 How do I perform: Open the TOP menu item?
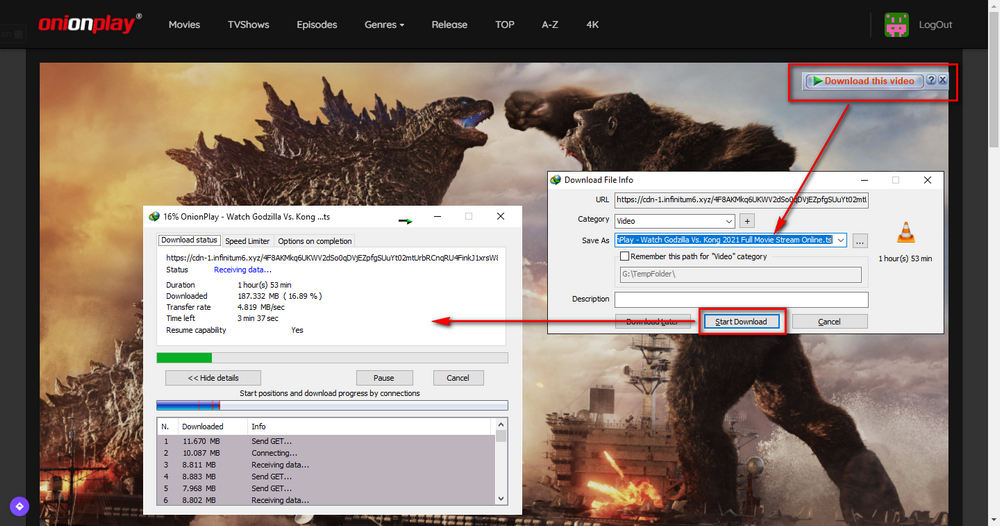pos(504,24)
